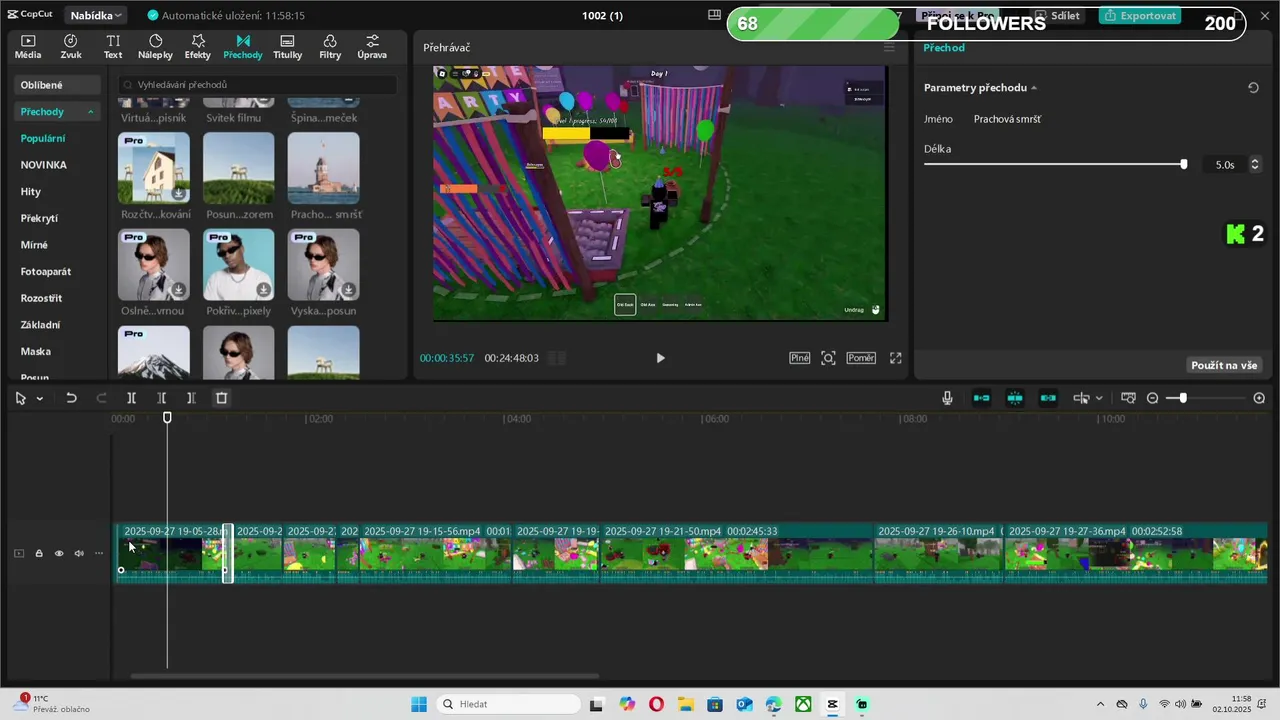
Task: Select the Posun...zorem transition thumbnail
Action: [x=239, y=168]
